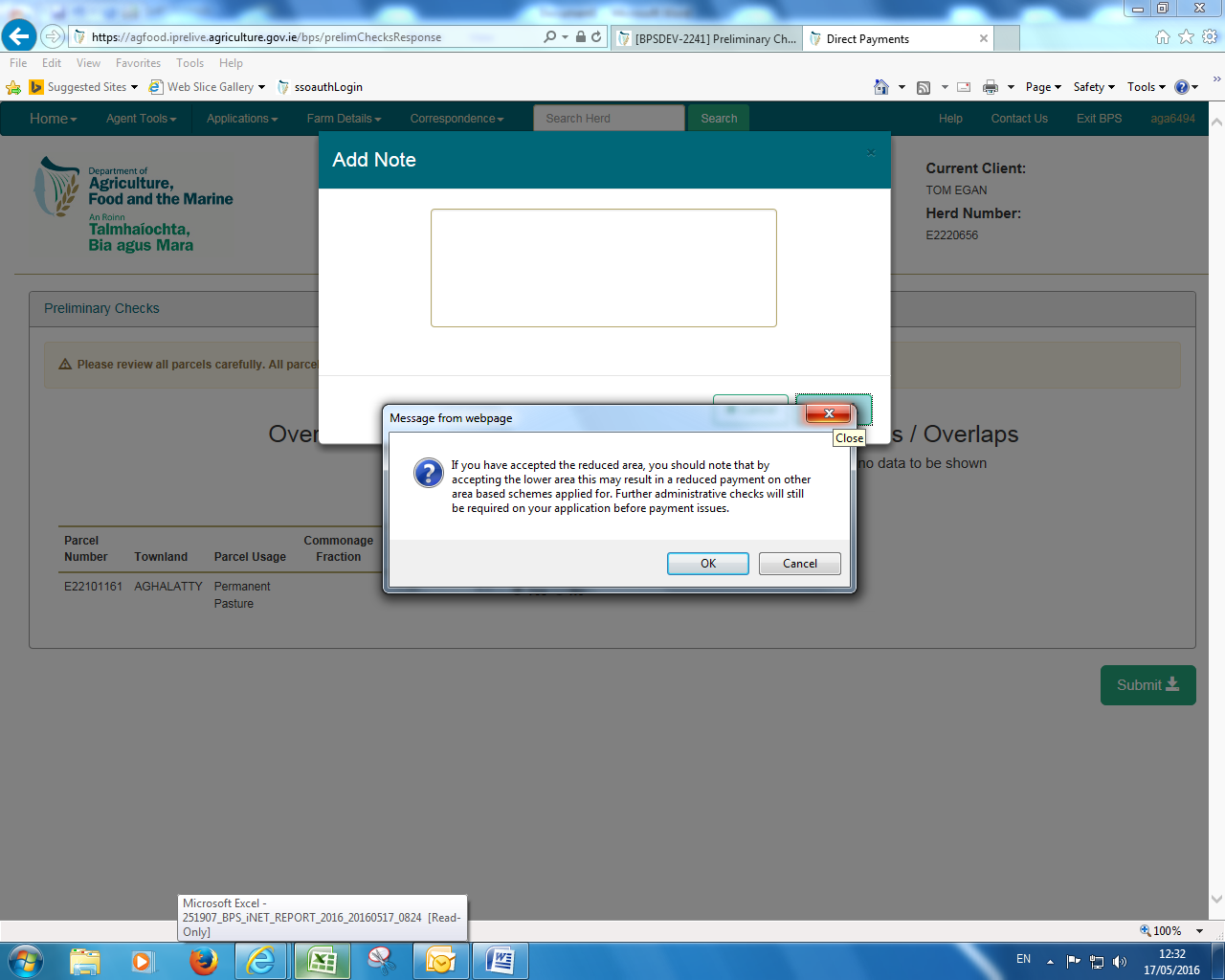Open Firefox from the taskbar
This screenshot has height=980, width=1225.
pyautogui.click(x=203, y=960)
